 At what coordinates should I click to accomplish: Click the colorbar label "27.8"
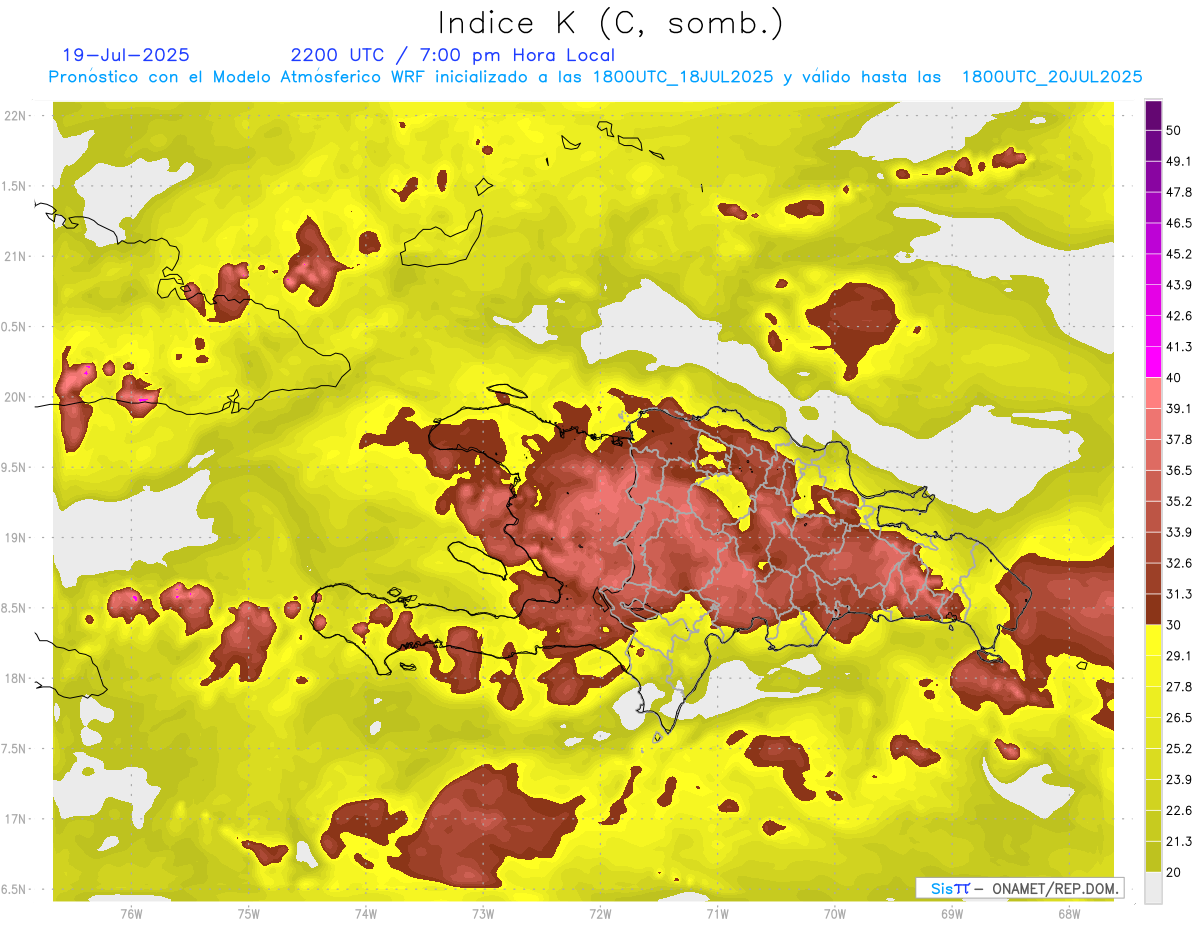[x=1178, y=687]
